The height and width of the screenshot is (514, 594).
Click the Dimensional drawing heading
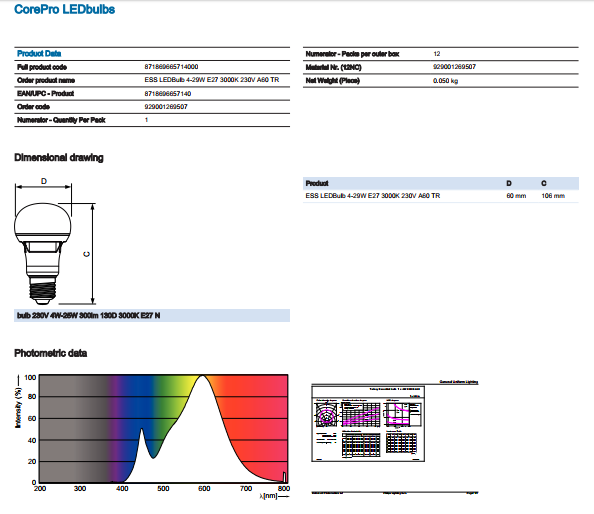[x=59, y=158]
